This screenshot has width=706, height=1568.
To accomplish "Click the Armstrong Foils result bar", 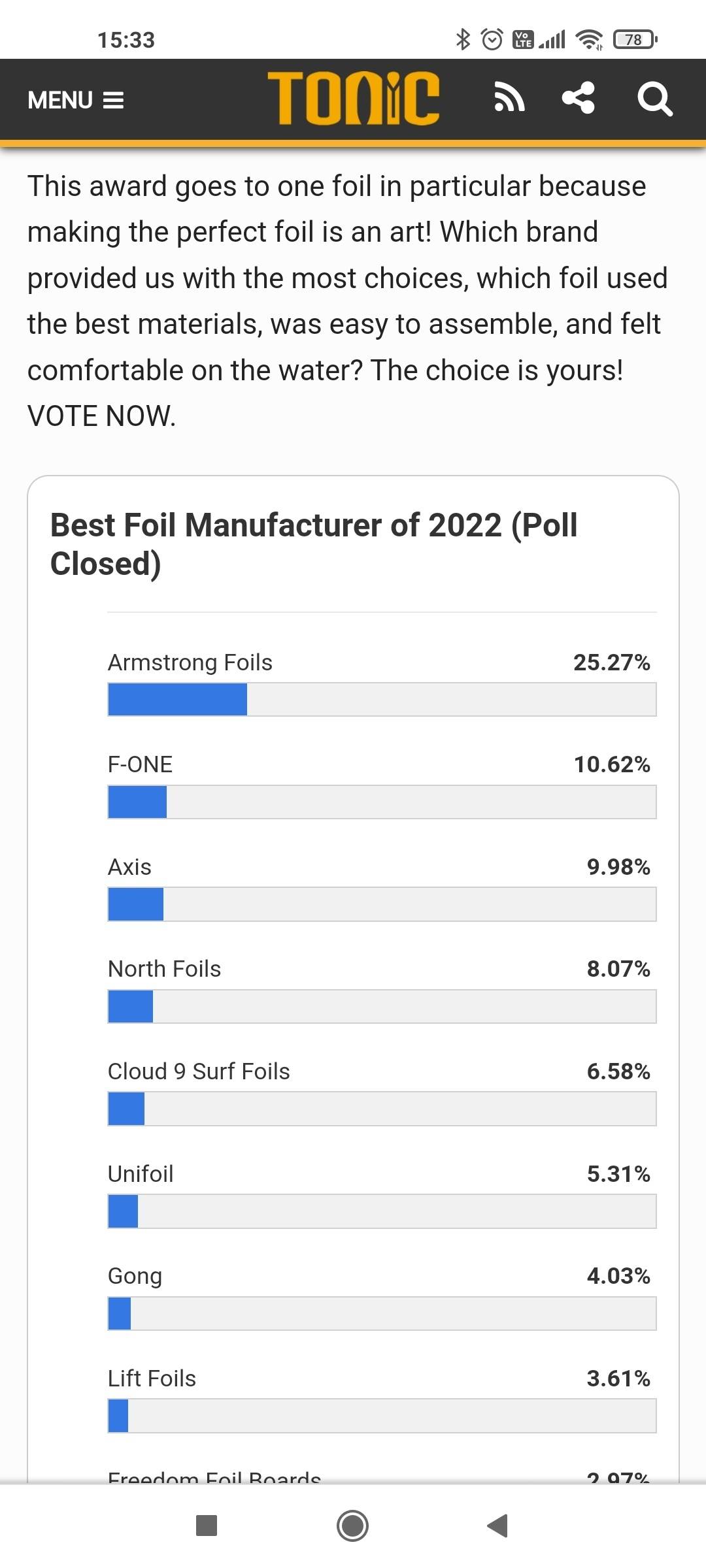I will 382,700.
